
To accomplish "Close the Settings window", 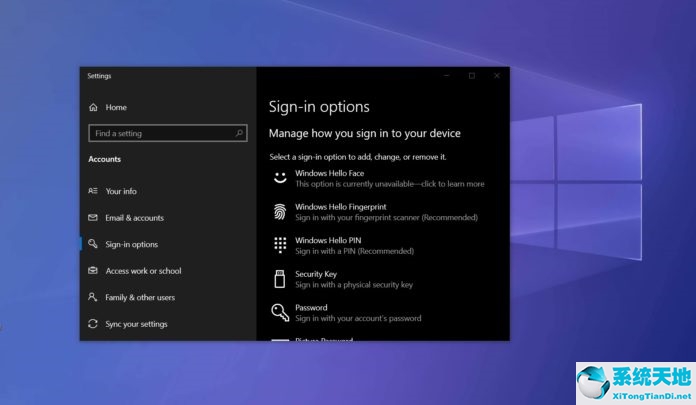I will point(497,76).
